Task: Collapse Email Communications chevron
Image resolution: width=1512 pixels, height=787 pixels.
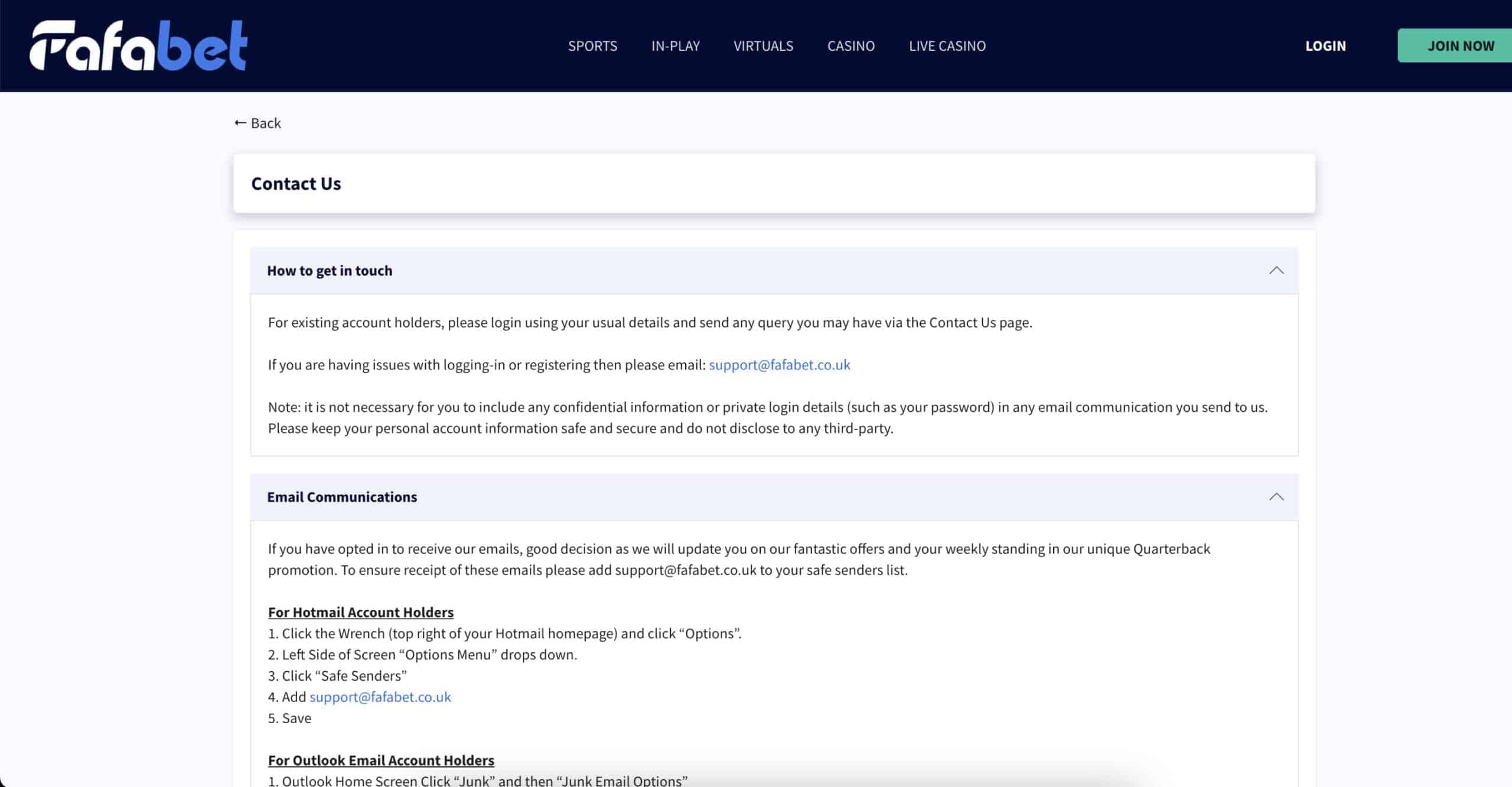Action: coord(1276,497)
